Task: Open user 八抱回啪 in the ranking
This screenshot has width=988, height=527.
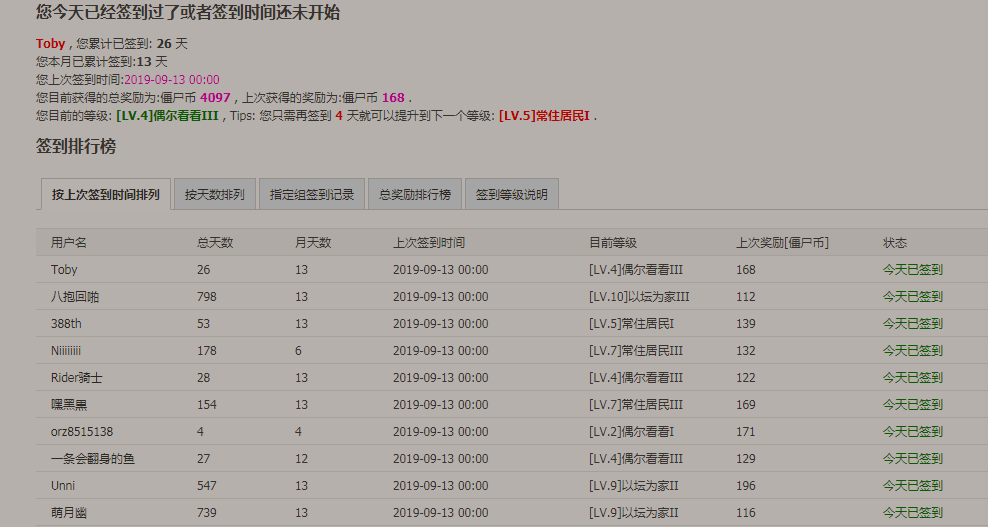Action: coord(75,297)
